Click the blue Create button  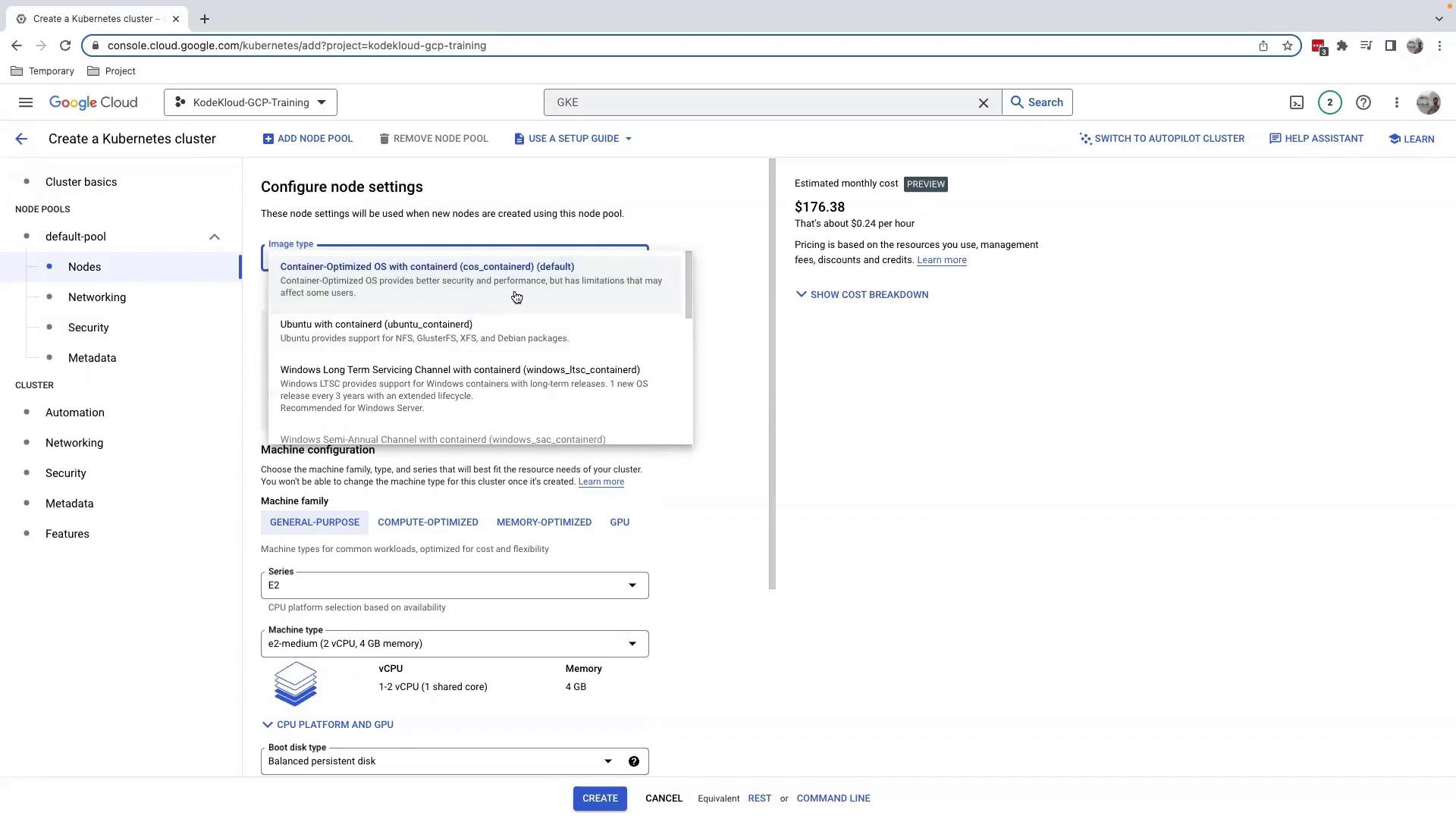(599, 799)
